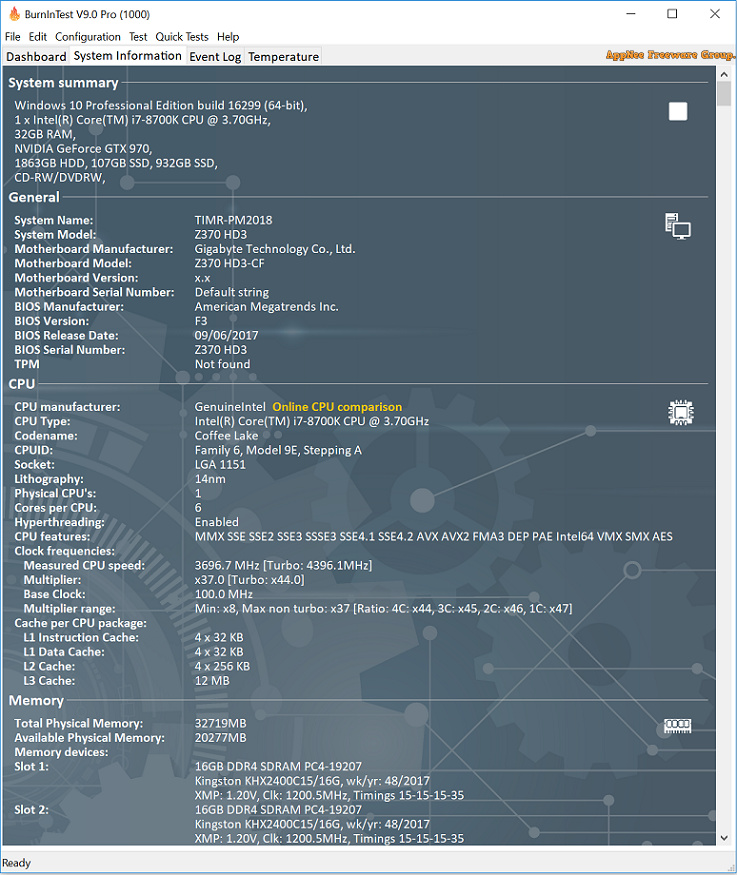
Task: Maximize the BurnInTest window
Action: pos(672,14)
